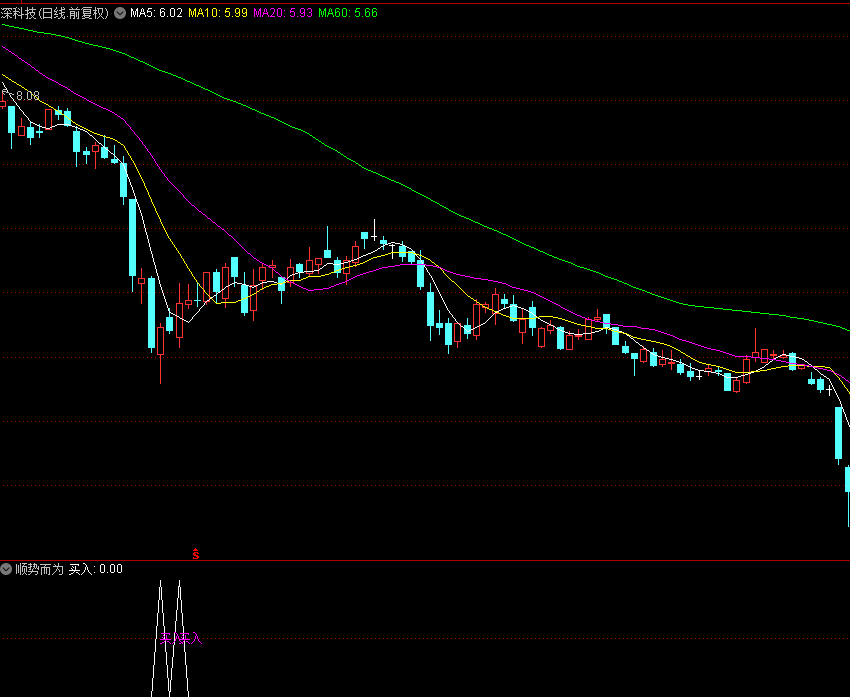Click the magenta 买入 signal marker
850x697 pixels.
189,638
